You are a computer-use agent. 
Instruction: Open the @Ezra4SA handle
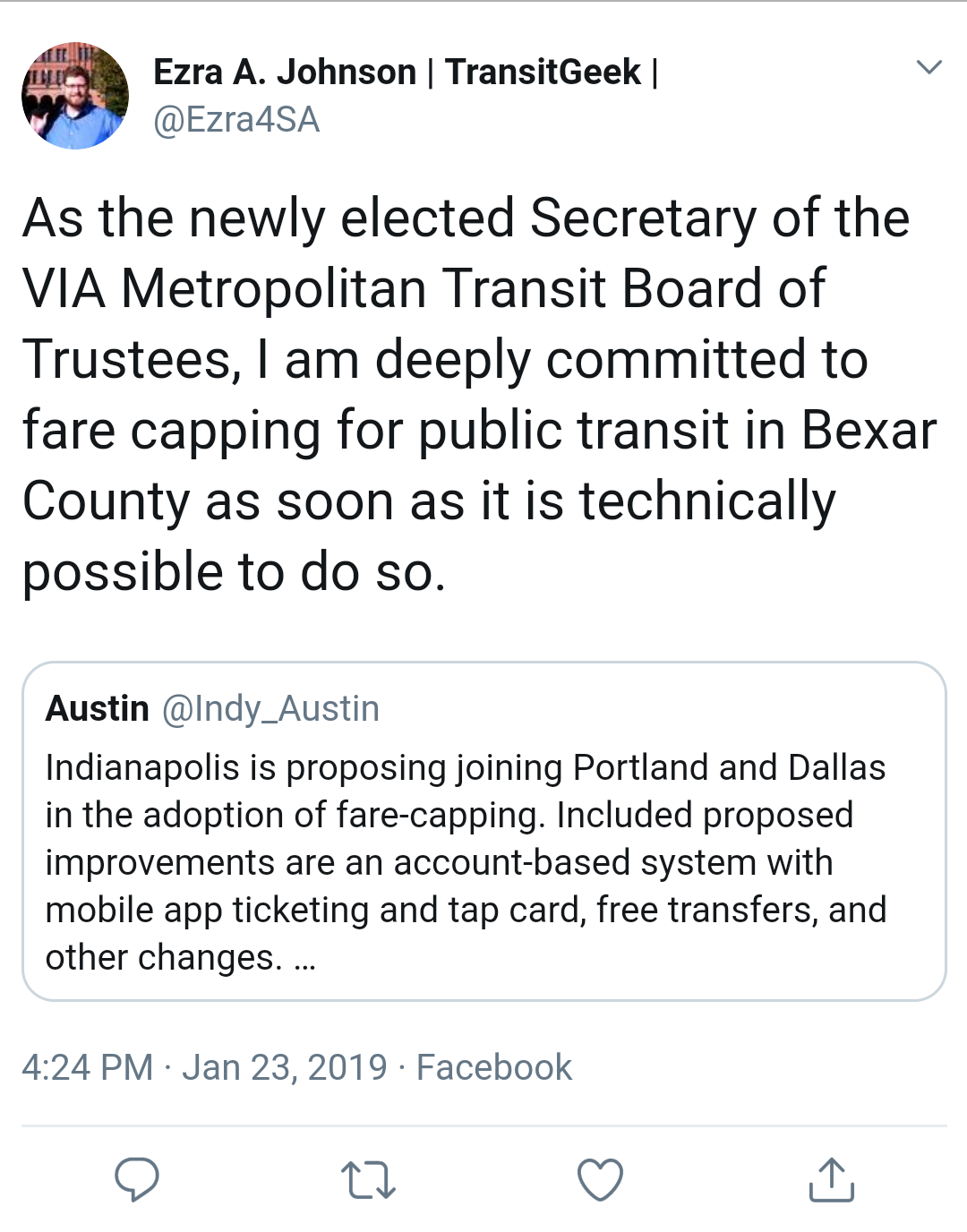pyautogui.click(x=236, y=120)
